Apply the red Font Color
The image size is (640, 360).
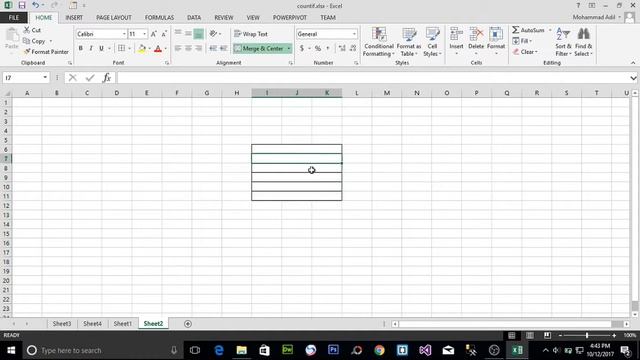(158, 49)
